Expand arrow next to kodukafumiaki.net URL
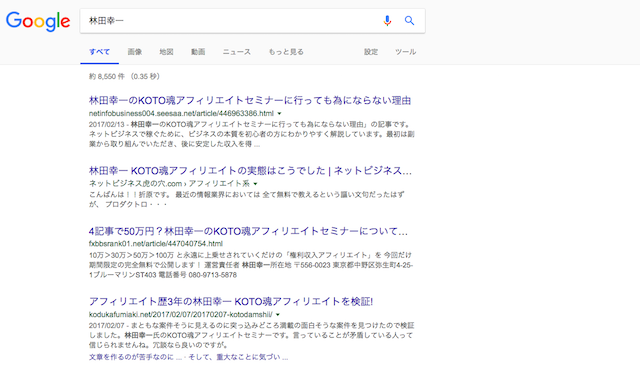Viewport: 640px width, 369px height. (x=278, y=315)
